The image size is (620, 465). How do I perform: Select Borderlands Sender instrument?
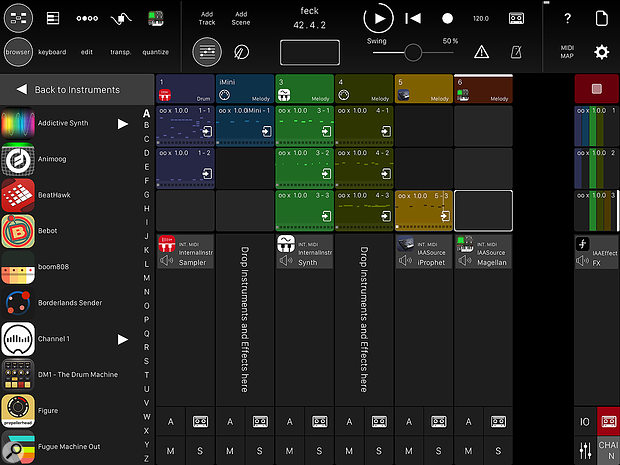(x=71, y=303)
